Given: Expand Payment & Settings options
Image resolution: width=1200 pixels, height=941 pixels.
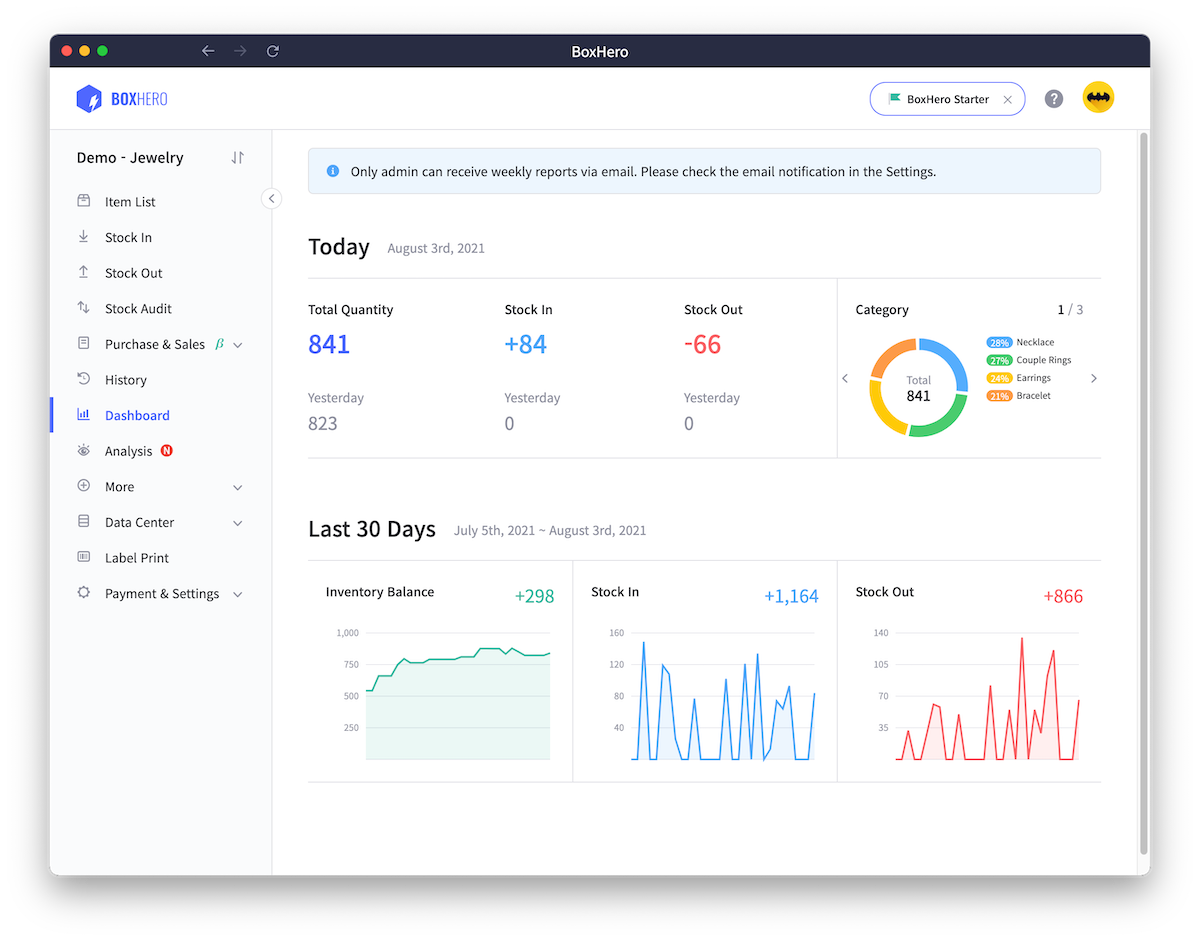Looking at the screenshot, I should pyautogui.click(x=238, y=593).
